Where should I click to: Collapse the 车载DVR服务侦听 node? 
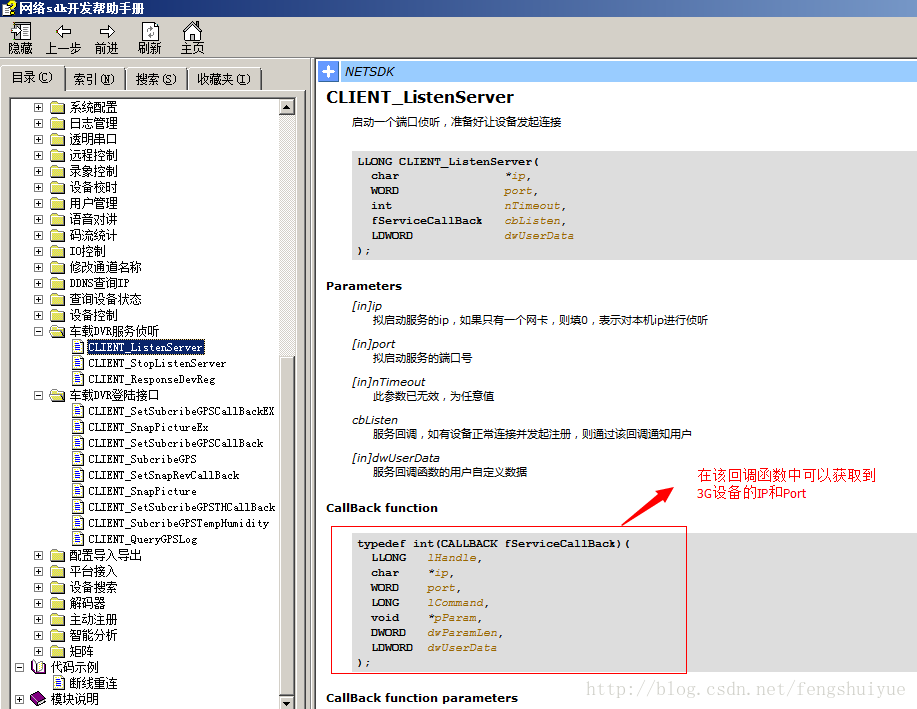pyautogui.click(x=38, y=331)
